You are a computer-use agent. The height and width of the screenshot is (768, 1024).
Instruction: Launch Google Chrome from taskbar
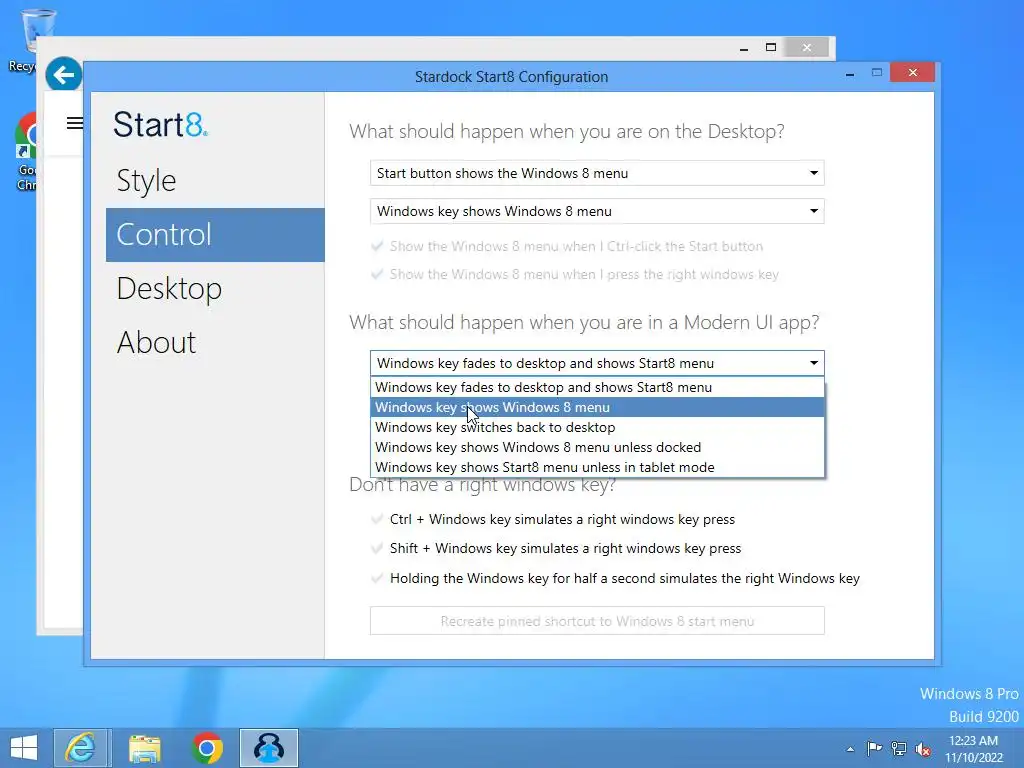[x=206, y=748]
